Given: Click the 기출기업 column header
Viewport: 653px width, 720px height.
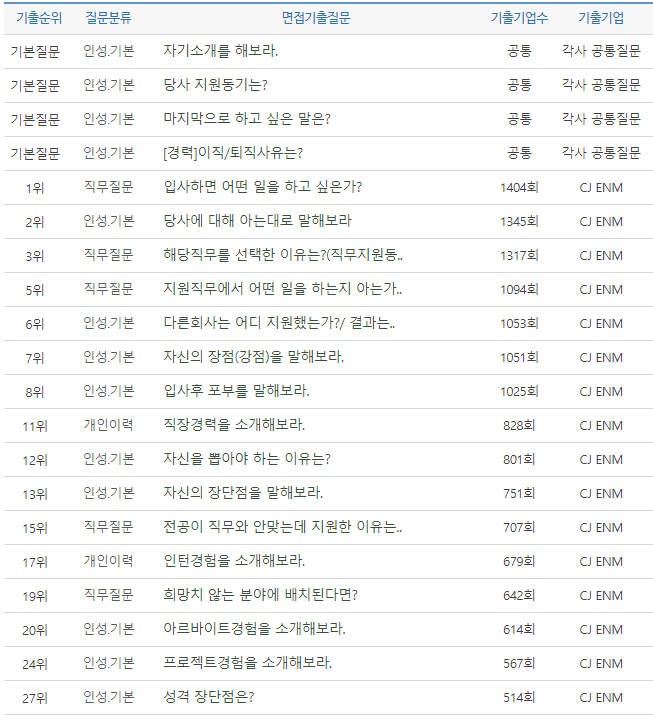Looking at the screenshot, I should (601, 18).
